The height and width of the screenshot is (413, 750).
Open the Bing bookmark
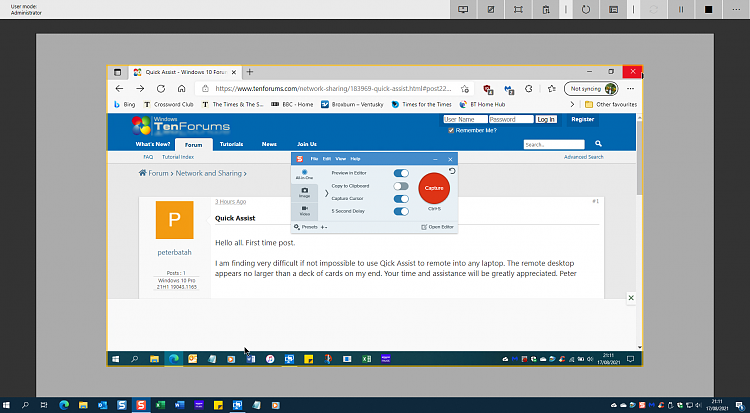pyautogui.click(x=124, y=104)
